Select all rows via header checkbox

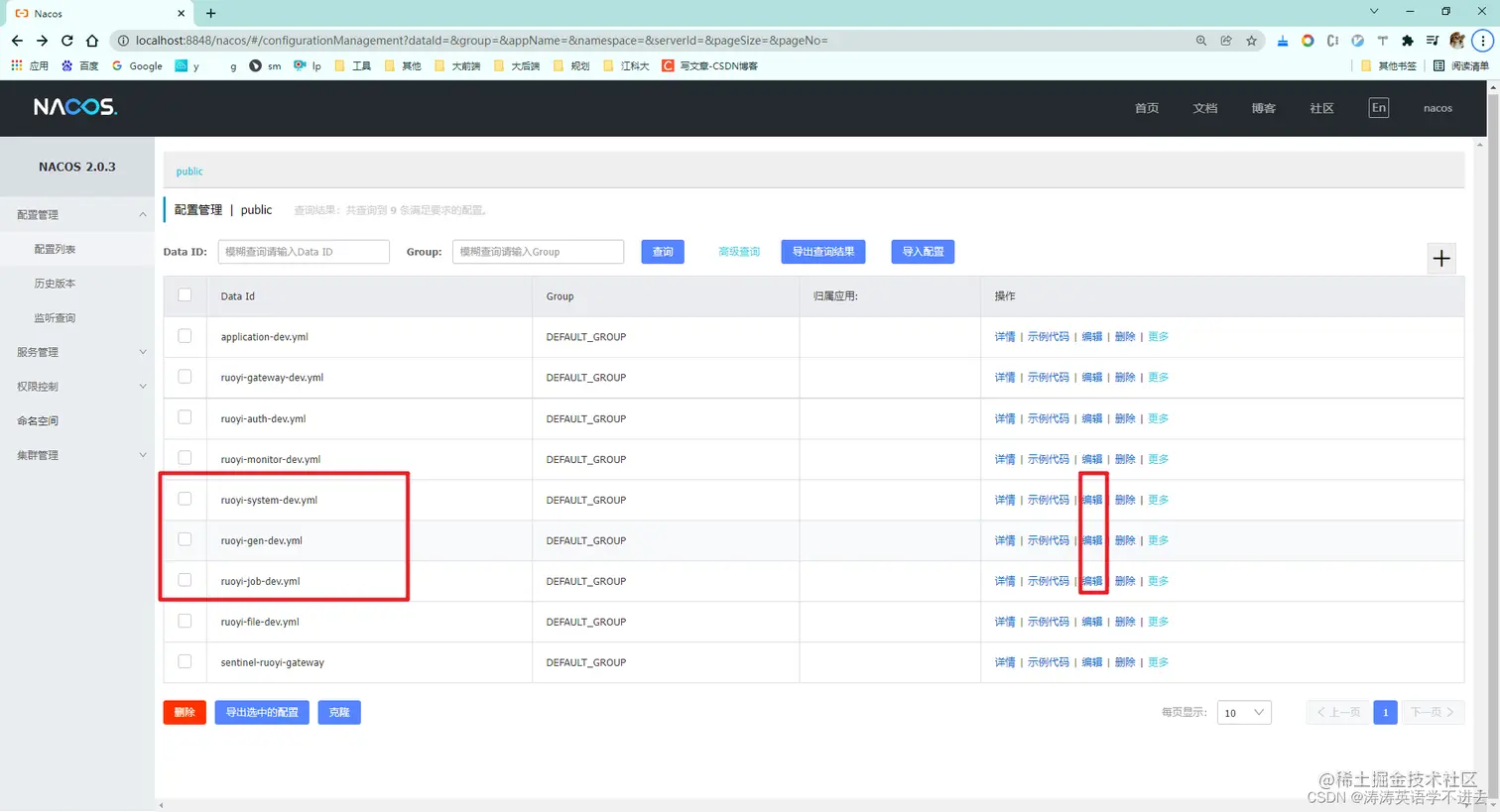pyautogui.click(x=185, y=294)
